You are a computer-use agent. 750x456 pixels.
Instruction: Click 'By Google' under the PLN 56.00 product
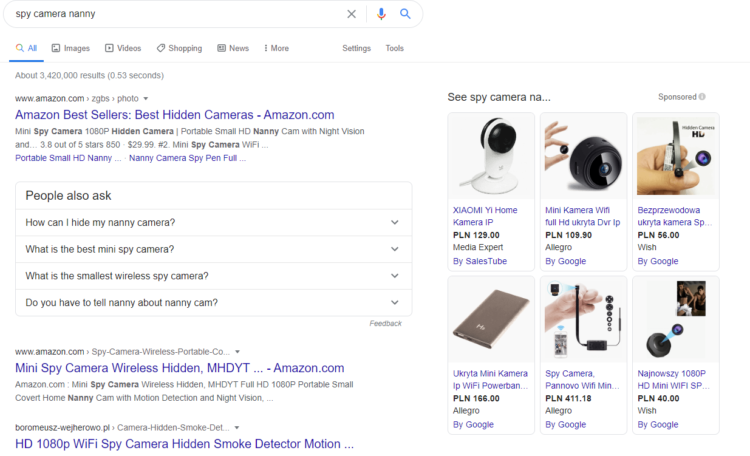(x=658, y=261)
